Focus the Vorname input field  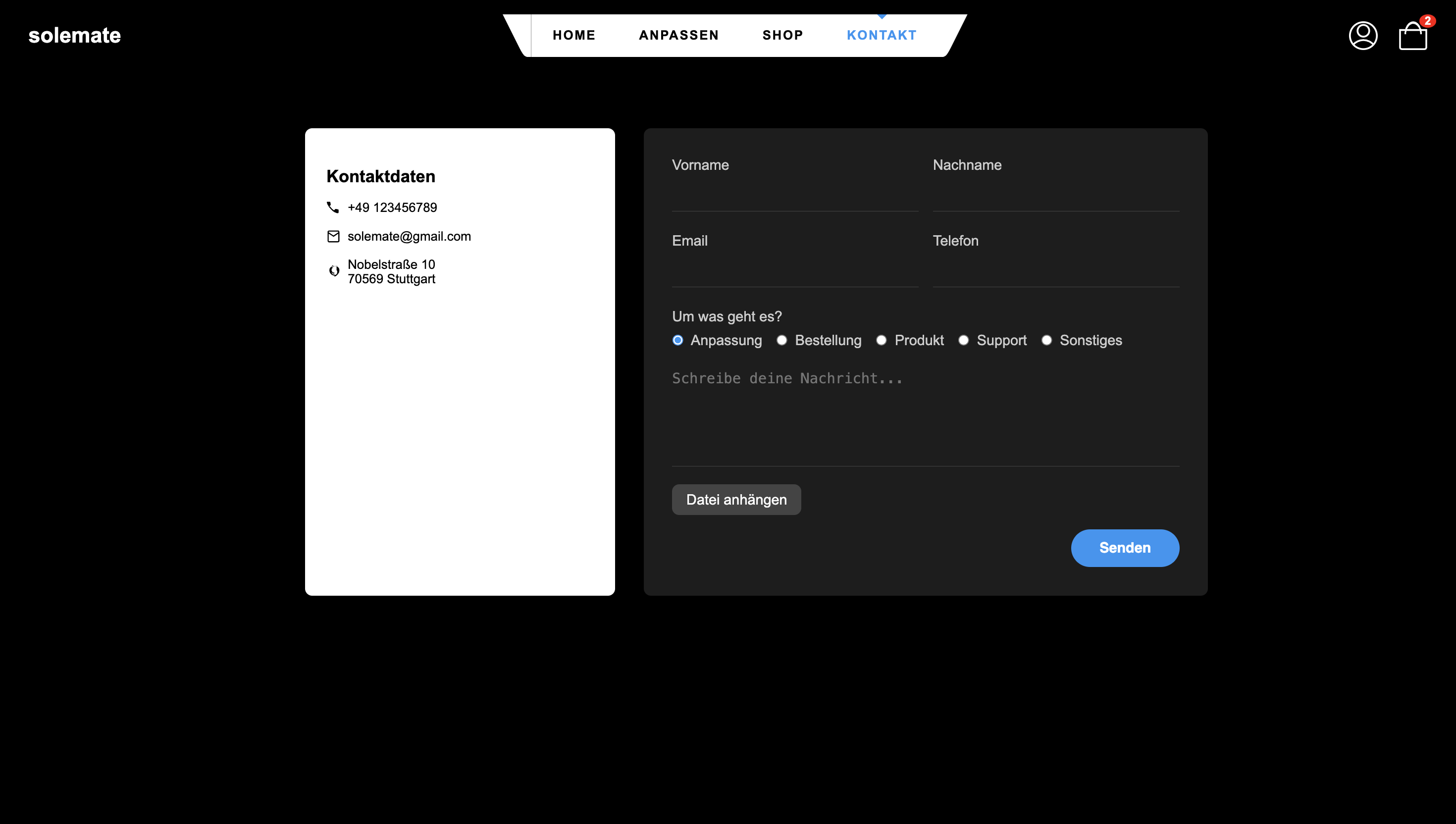795,196
